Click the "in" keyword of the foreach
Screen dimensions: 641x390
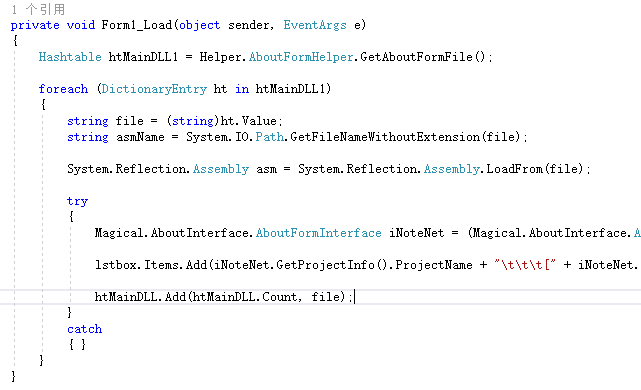(x=242, y=89)
